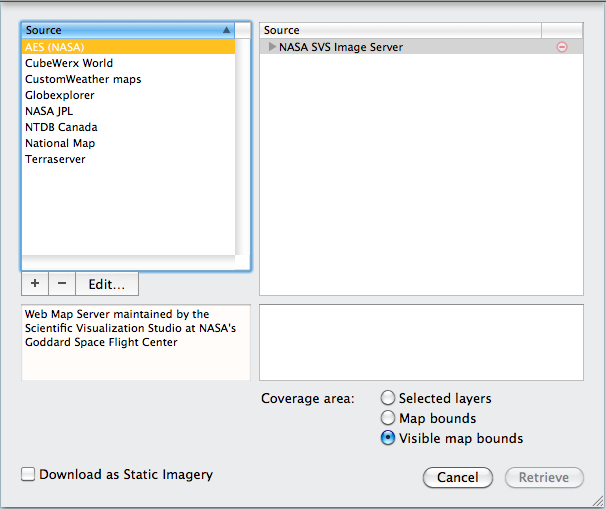606x509 pixels.
Task: Click the red remove icon beside NASA SVS Image Server
Action: [x=561, y=47]
